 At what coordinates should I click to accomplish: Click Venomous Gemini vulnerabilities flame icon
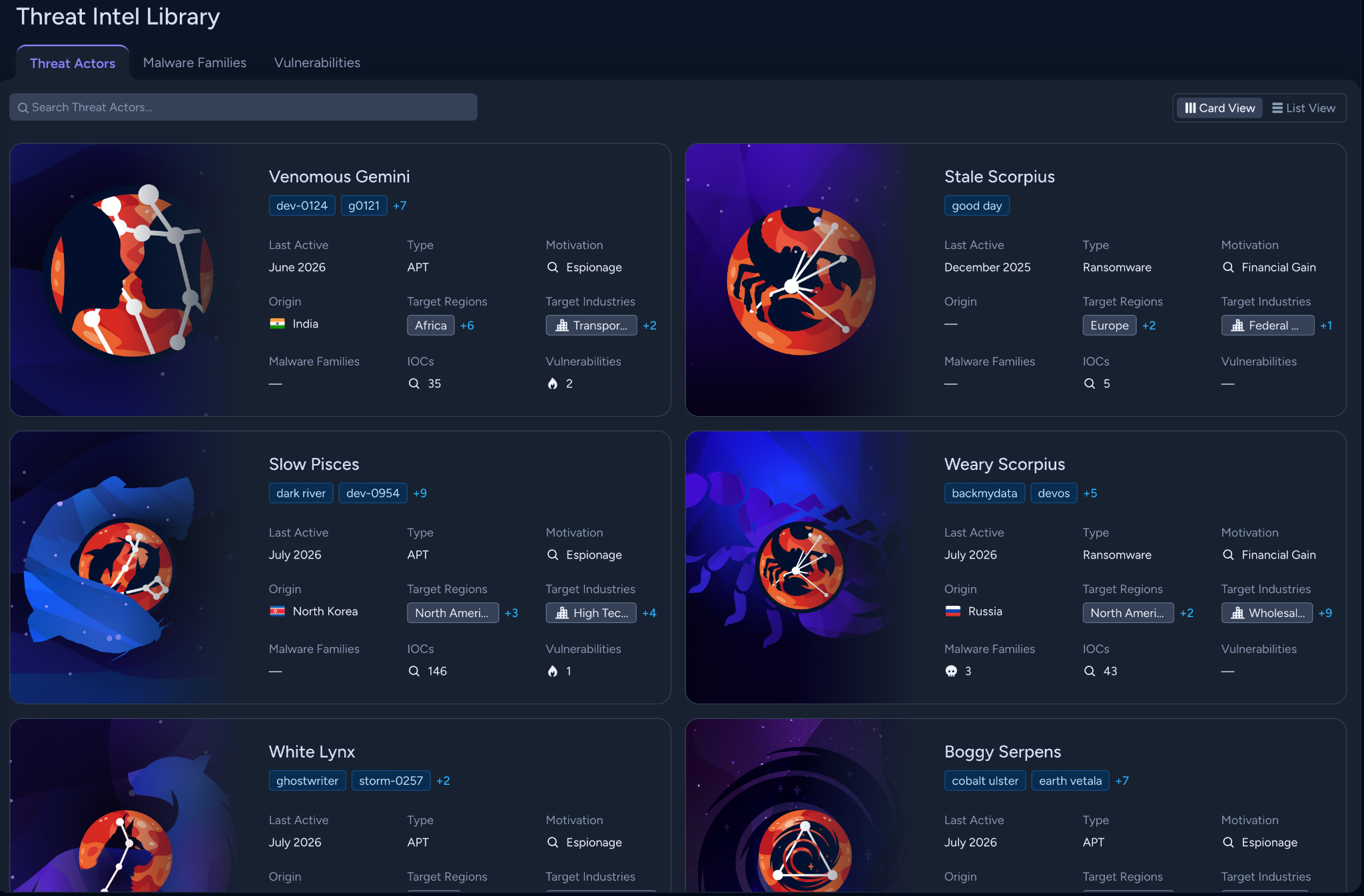(x=552, y=383)
